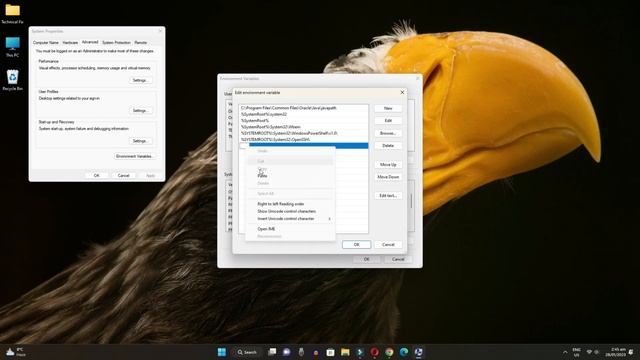Viewport: 640px width, 360px height.
Task: Choose Show Unicode control characters
Action: 290,211
